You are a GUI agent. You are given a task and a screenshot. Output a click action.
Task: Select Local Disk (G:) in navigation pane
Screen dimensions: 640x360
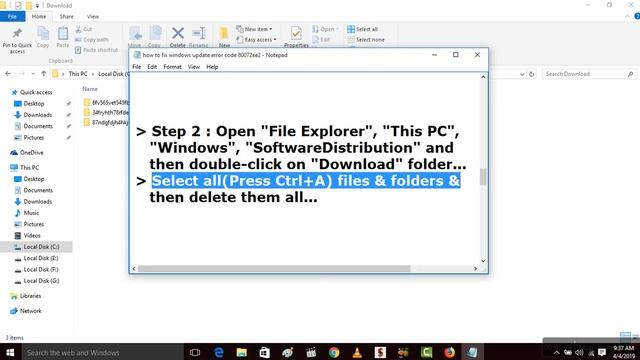(x=41, y=281)
